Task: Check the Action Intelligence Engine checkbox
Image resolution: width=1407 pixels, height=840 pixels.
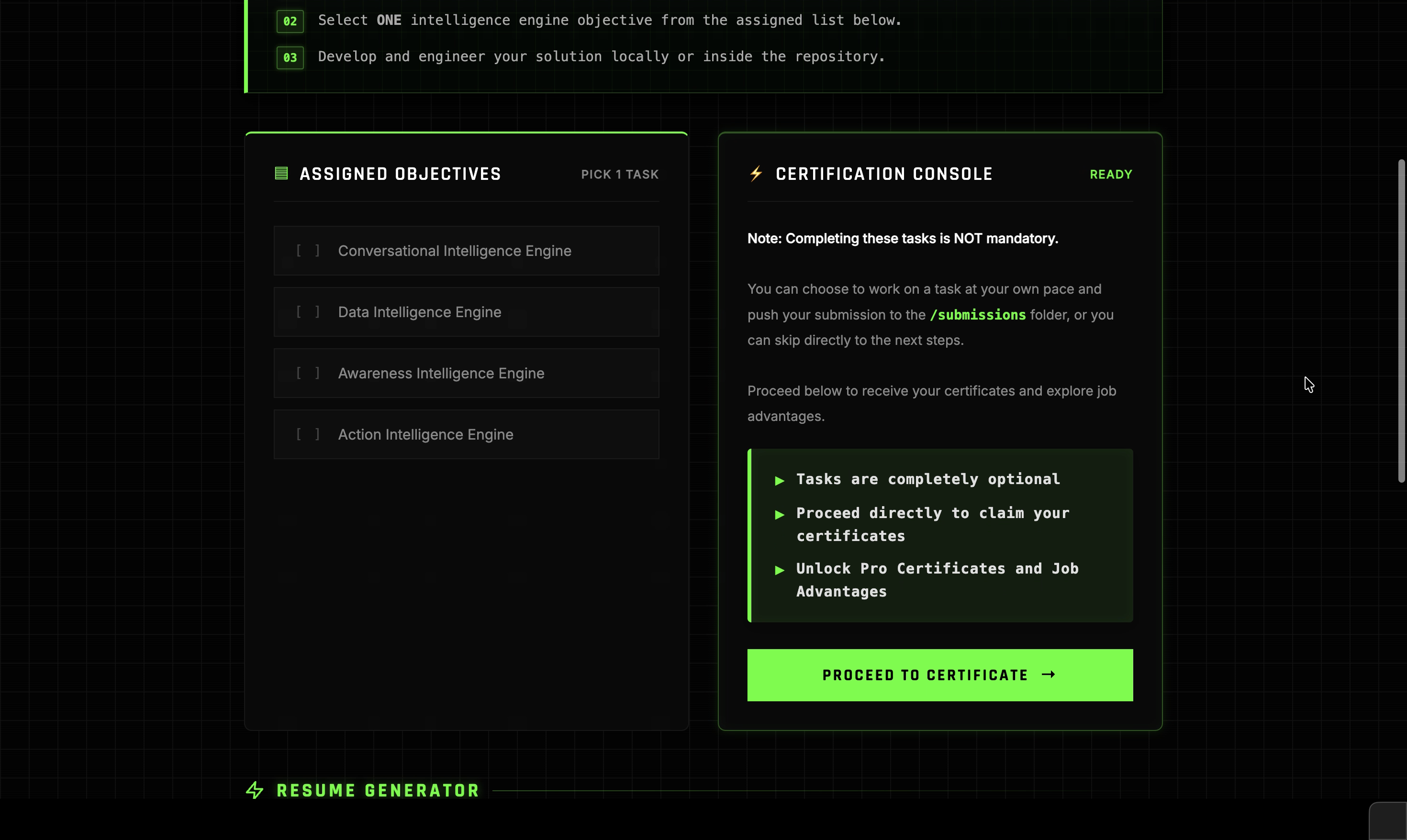Action: [308, 434]
